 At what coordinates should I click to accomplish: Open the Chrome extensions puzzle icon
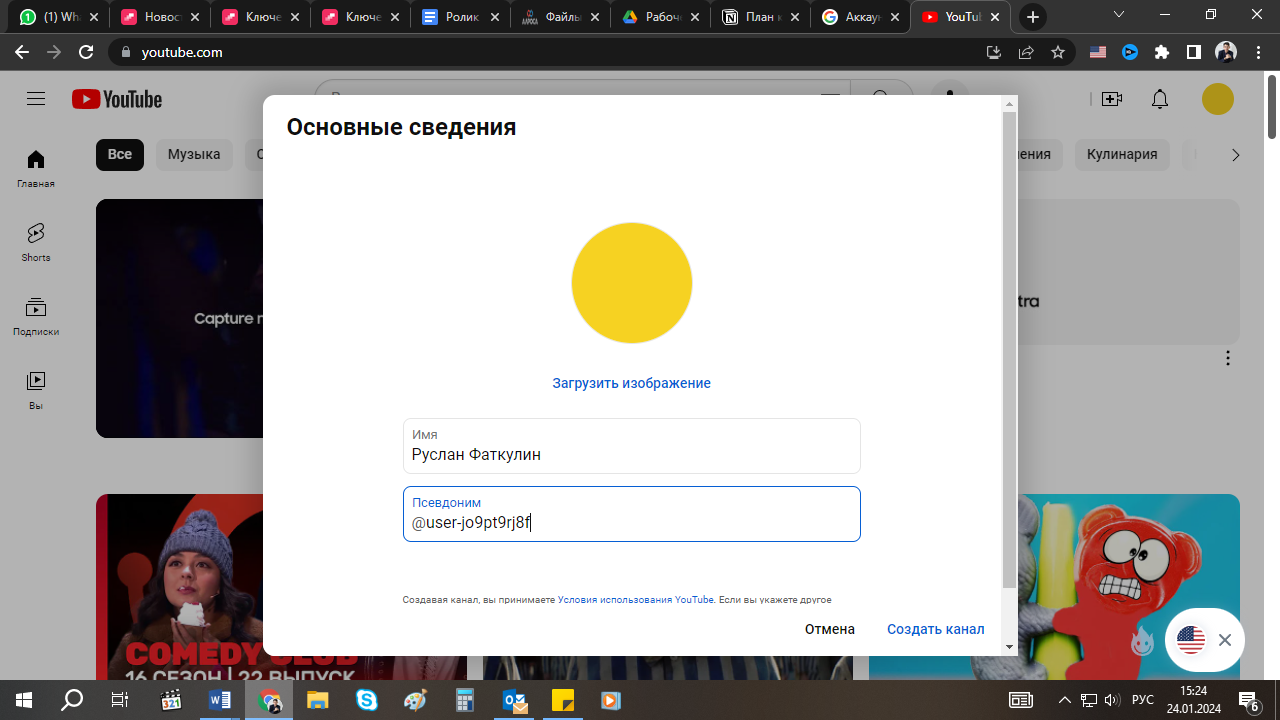1162,53
